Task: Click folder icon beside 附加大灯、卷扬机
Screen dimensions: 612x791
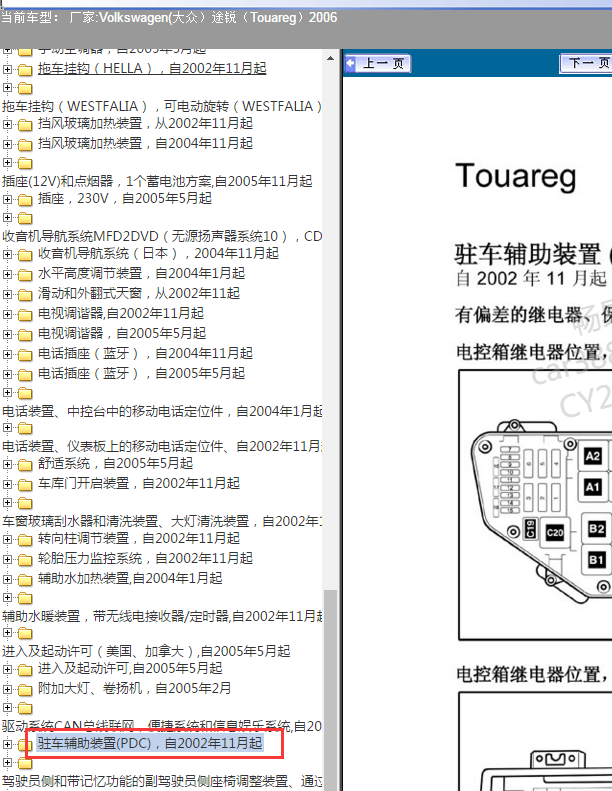Action: 25,690
